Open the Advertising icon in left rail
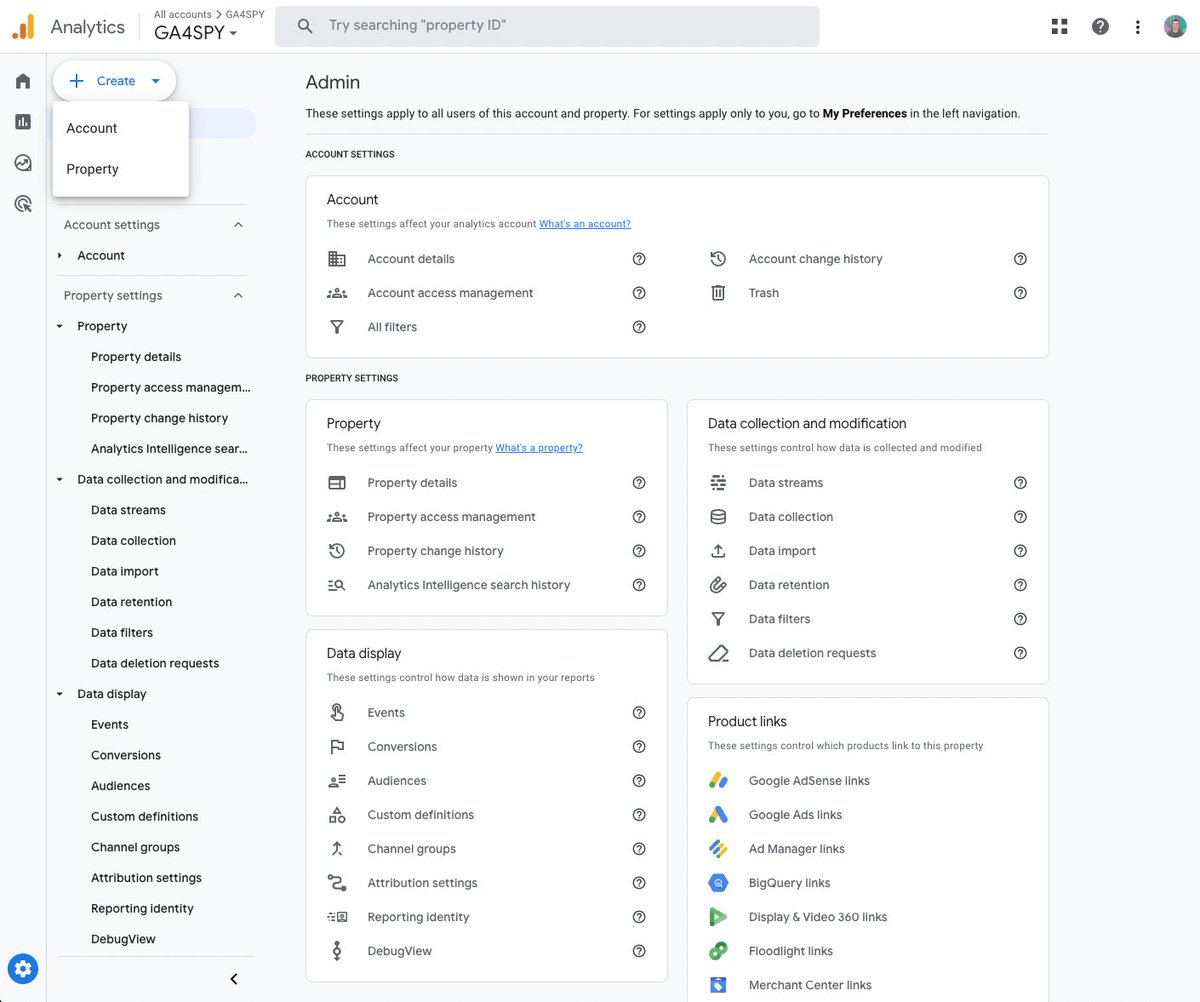This screenshot has height=1002, width=1200. [x=23, y=204]
